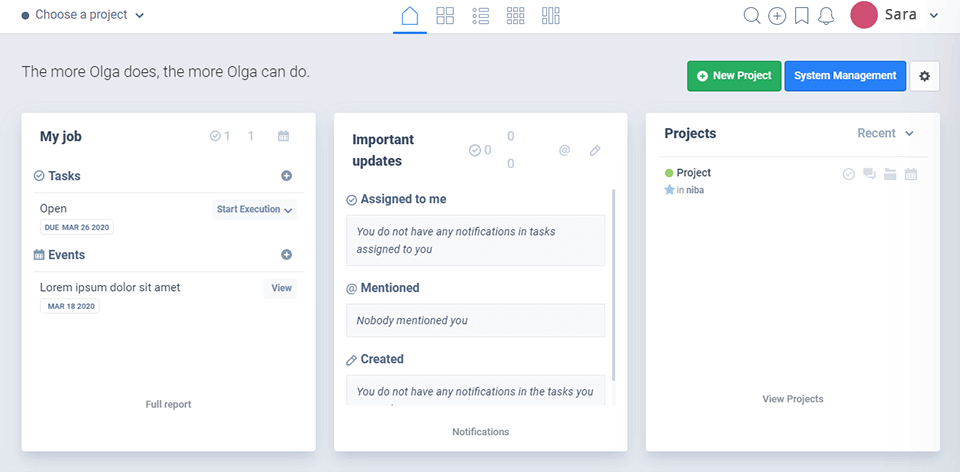Click the project folder icon in Projects
Image resolution: width=960 pixels, height=472 pixels.
[890, 174]
